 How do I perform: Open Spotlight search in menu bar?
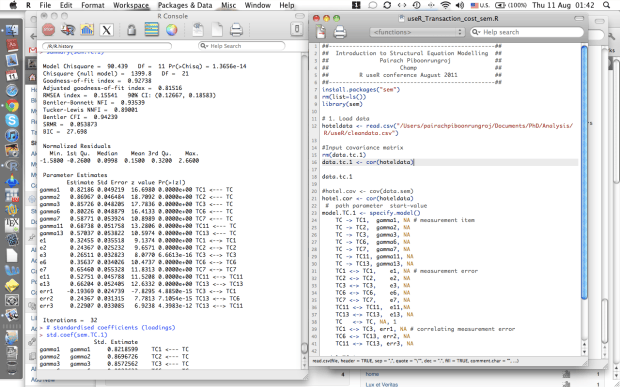[x=606, y=5]
